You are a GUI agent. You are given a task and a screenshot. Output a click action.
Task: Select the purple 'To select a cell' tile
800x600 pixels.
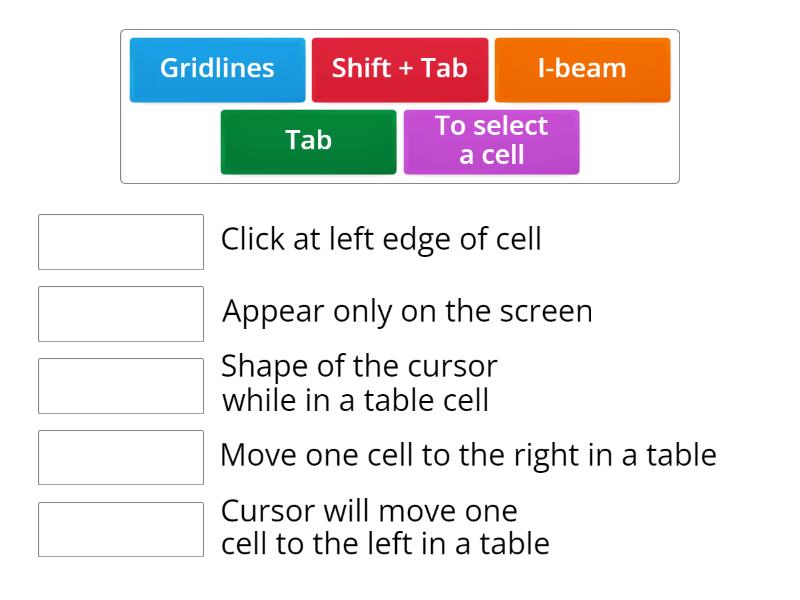491,141
